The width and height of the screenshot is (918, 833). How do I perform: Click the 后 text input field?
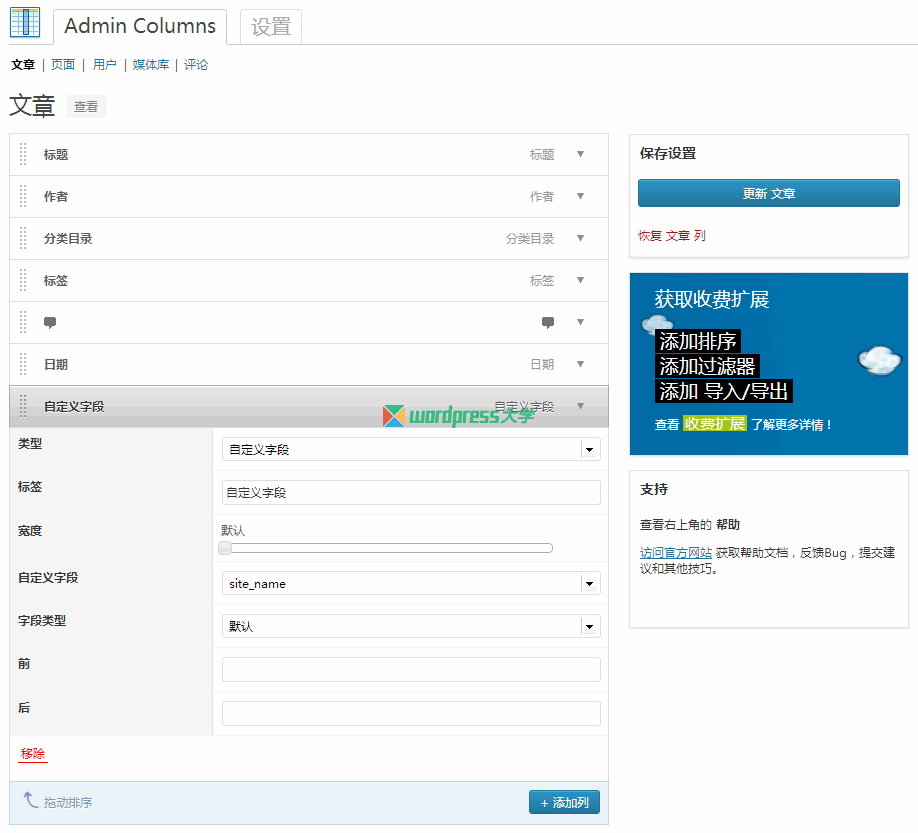(x=411, y=714)
